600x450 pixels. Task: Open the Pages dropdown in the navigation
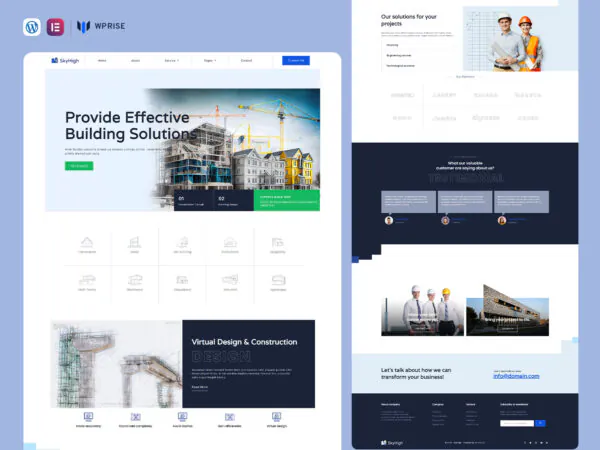(x=210, y=60)
